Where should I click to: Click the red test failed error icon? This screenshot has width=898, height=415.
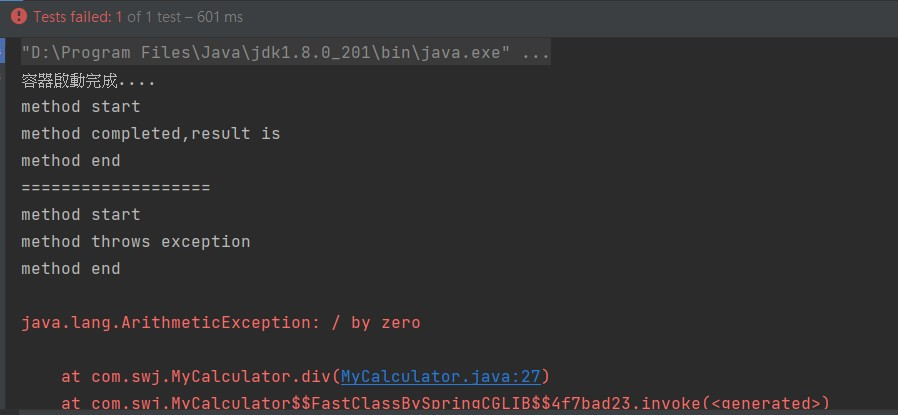tap(18, 17)
